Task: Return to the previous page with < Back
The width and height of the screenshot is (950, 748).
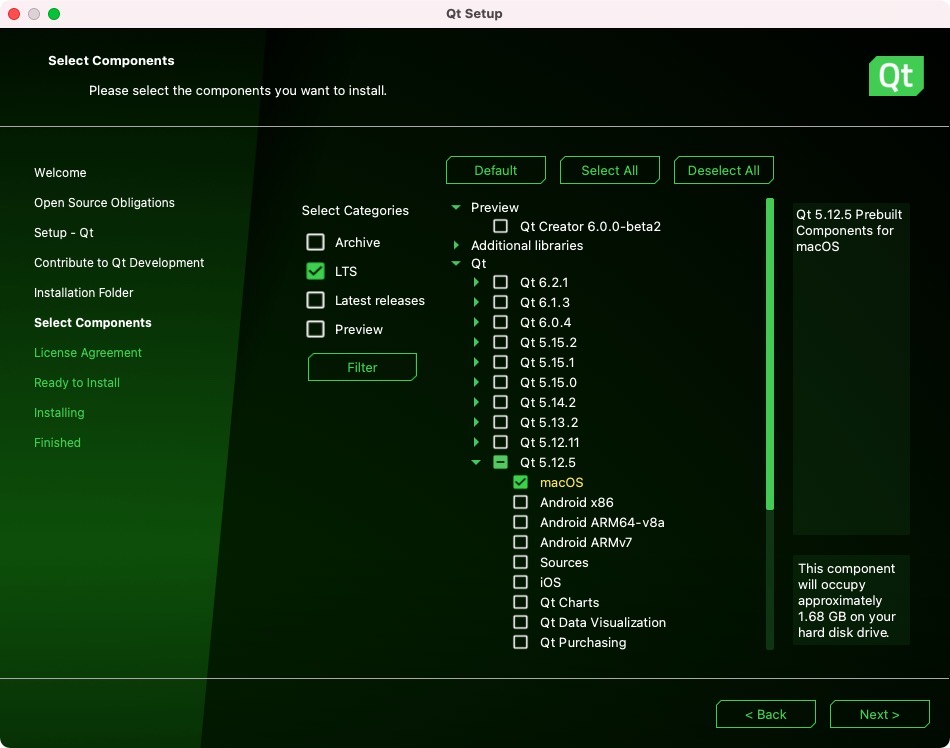Action: click(x=765, y=714)
